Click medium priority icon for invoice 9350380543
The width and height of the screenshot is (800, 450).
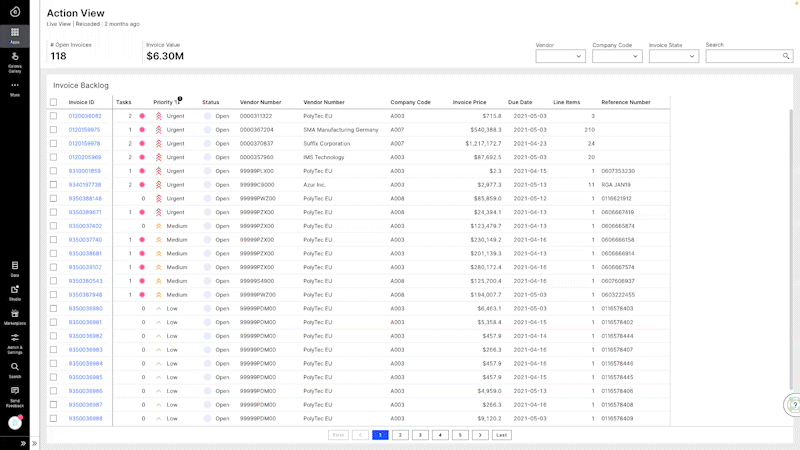pos(159,281)
